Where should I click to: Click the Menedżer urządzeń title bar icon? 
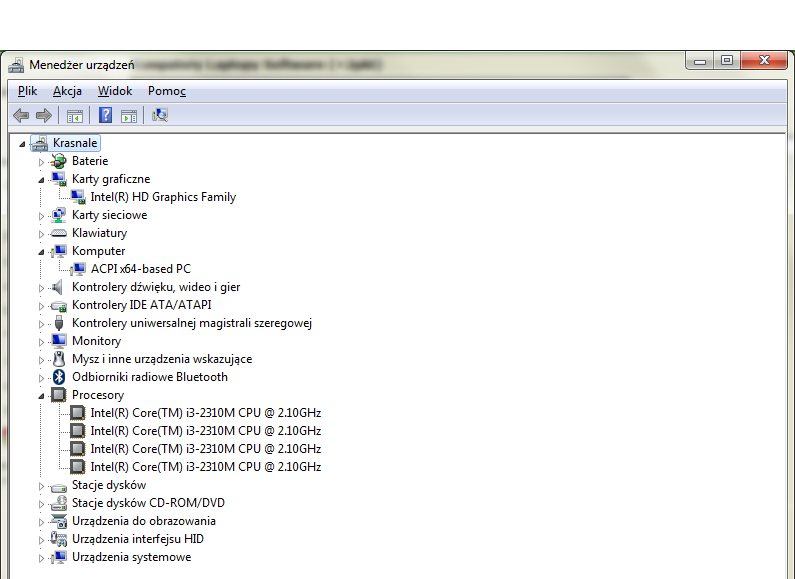tap(16, 65)
